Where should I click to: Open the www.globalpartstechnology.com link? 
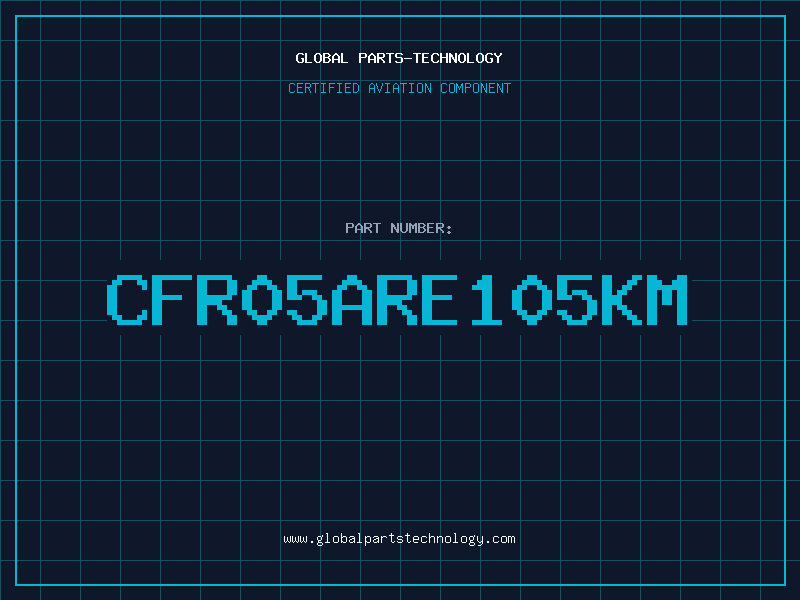click(399, 539)
